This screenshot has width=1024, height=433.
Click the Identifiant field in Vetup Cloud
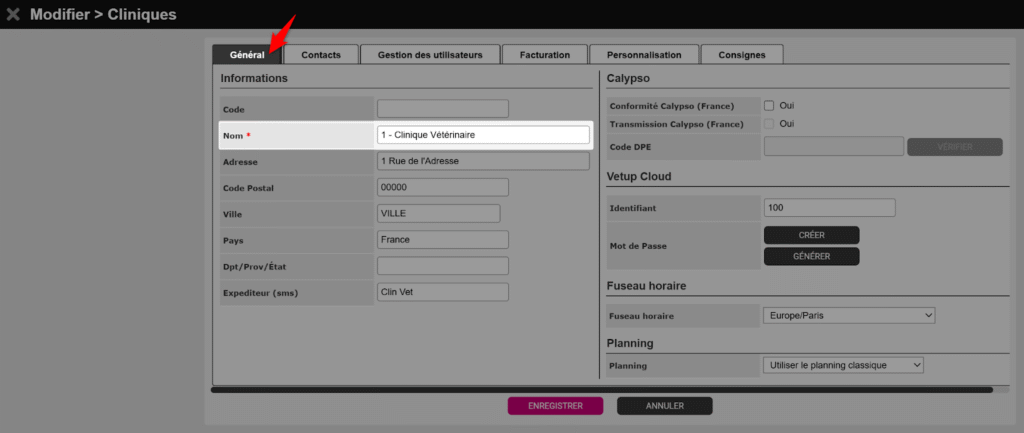(x=828, y=208)
